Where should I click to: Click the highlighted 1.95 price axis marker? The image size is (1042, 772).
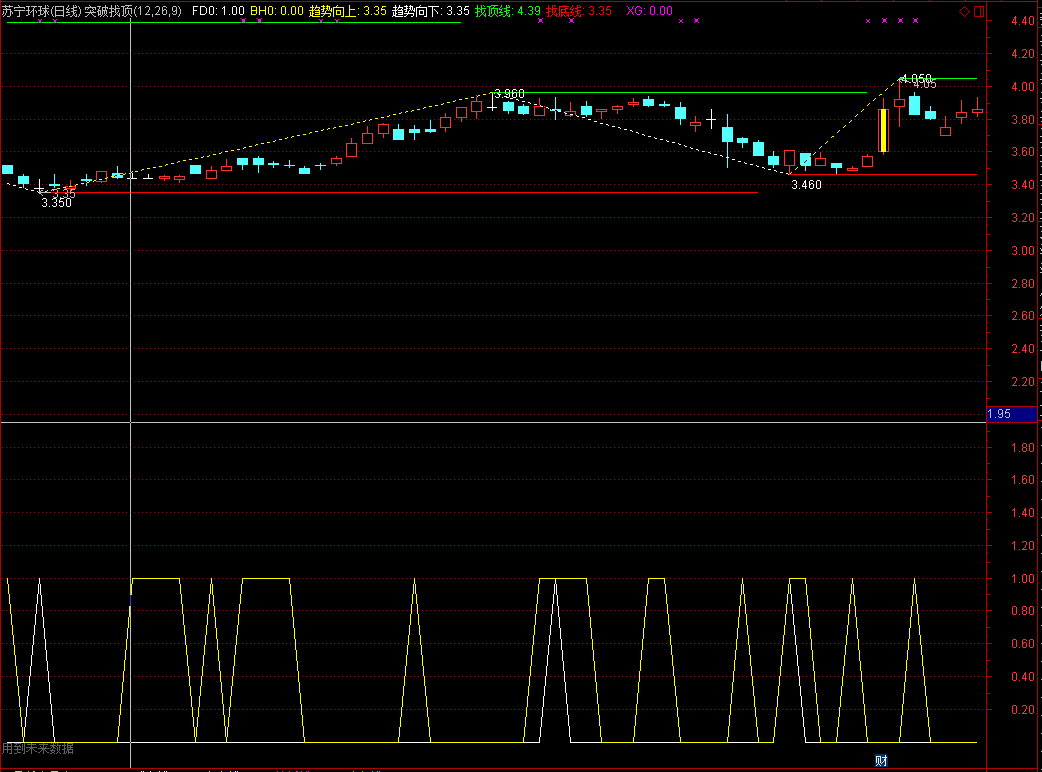click(x=1011, y=414)
